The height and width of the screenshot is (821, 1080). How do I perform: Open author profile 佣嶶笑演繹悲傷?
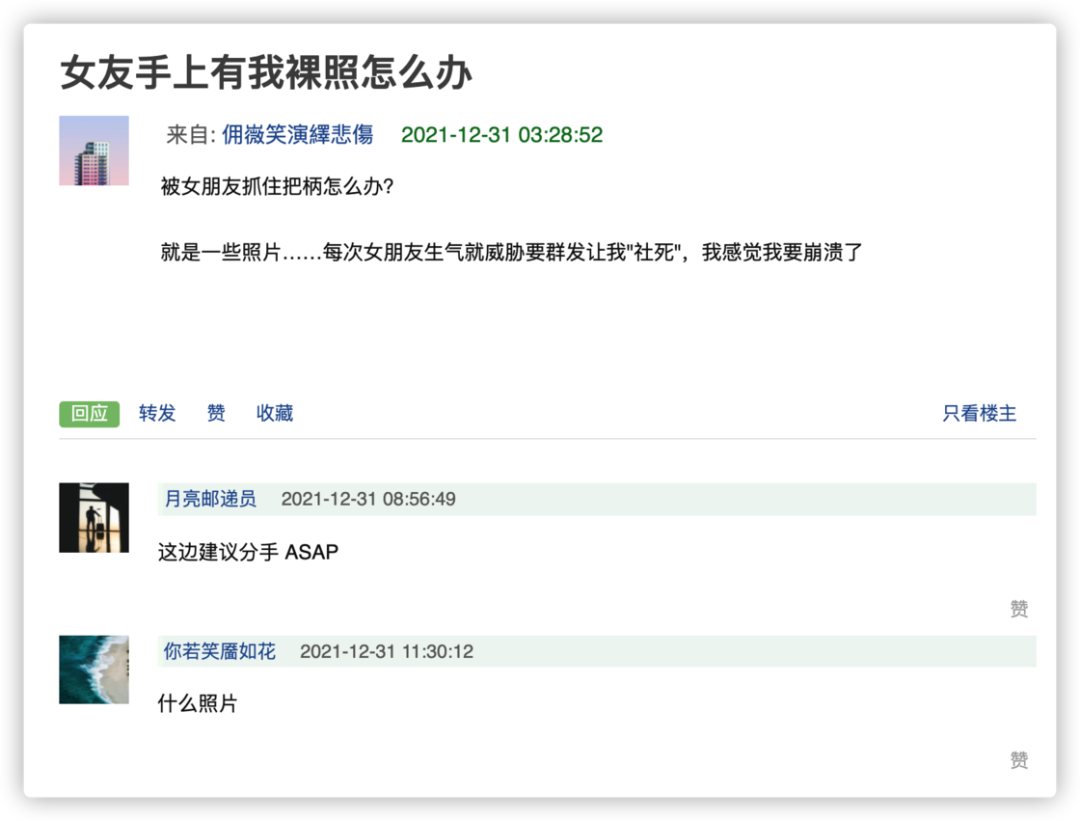click(x=297, y=135)
